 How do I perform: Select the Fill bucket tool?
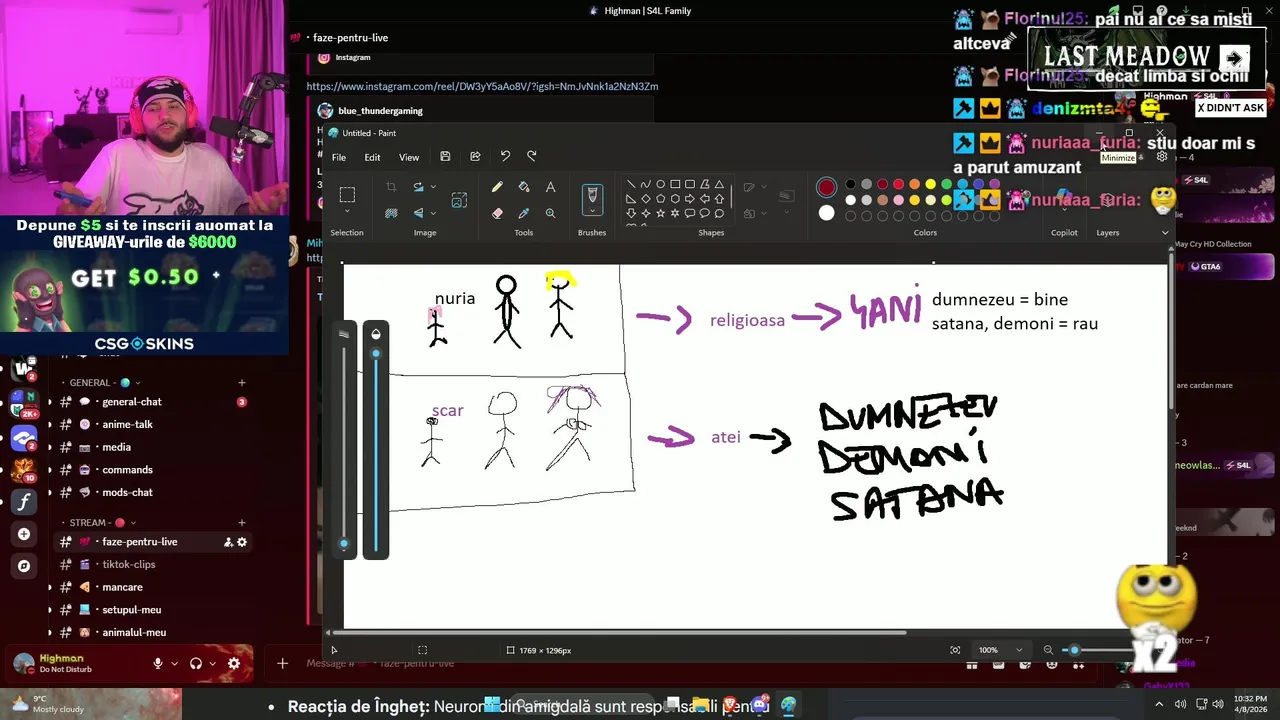tap(523, 187)
